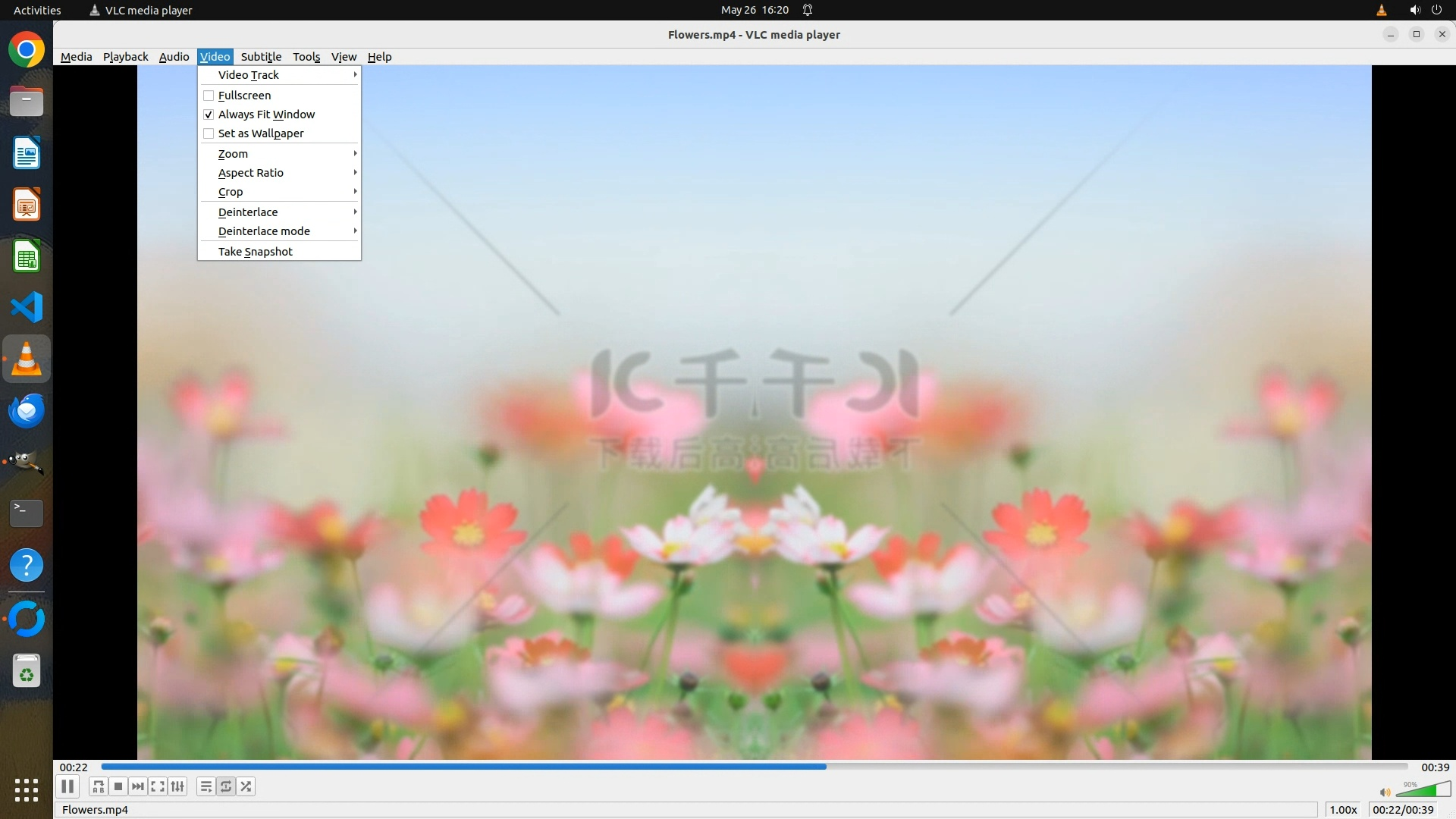Viewport: 1456px width, 819px height.
Task: Show the playlist with toolbar icon
Action: [x=206, y=786]
